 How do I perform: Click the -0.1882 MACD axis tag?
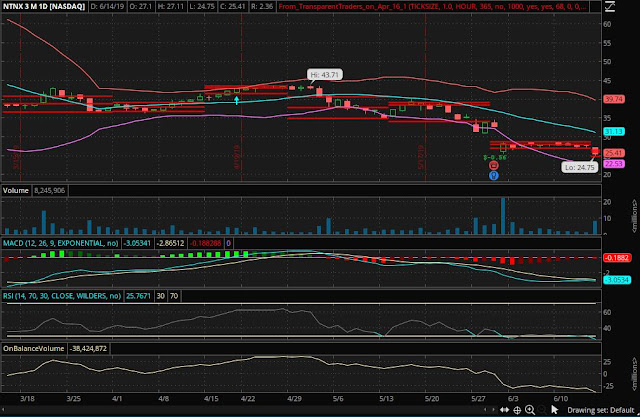coord(616,257)
